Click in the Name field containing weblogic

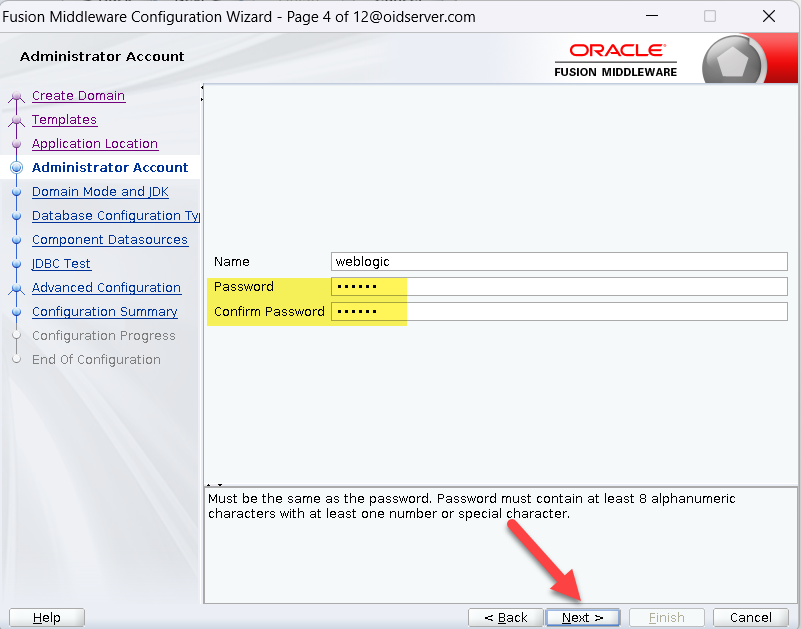[559, 262]
